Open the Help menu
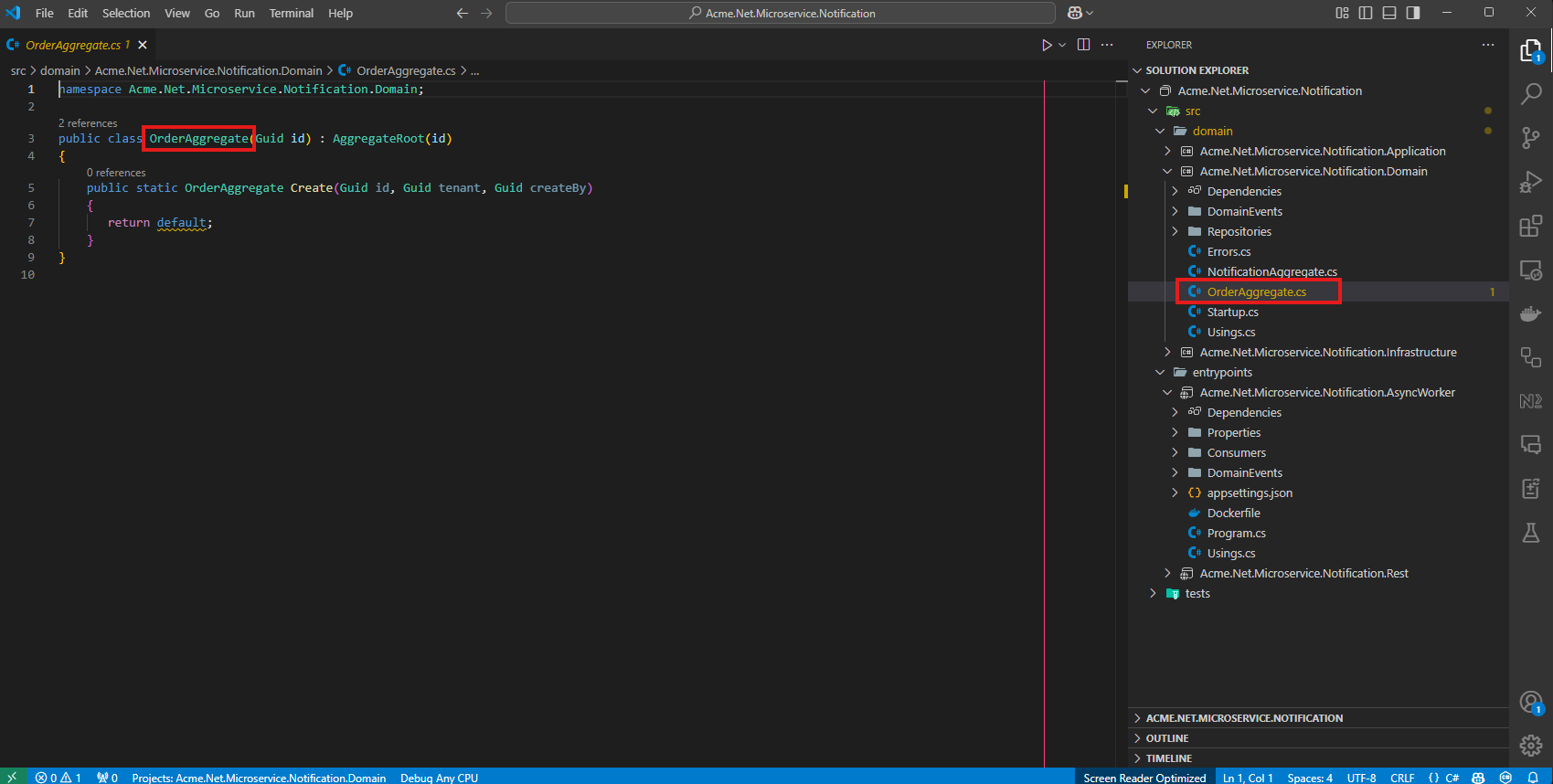1553x784 pixels. [x=341, y=13]
